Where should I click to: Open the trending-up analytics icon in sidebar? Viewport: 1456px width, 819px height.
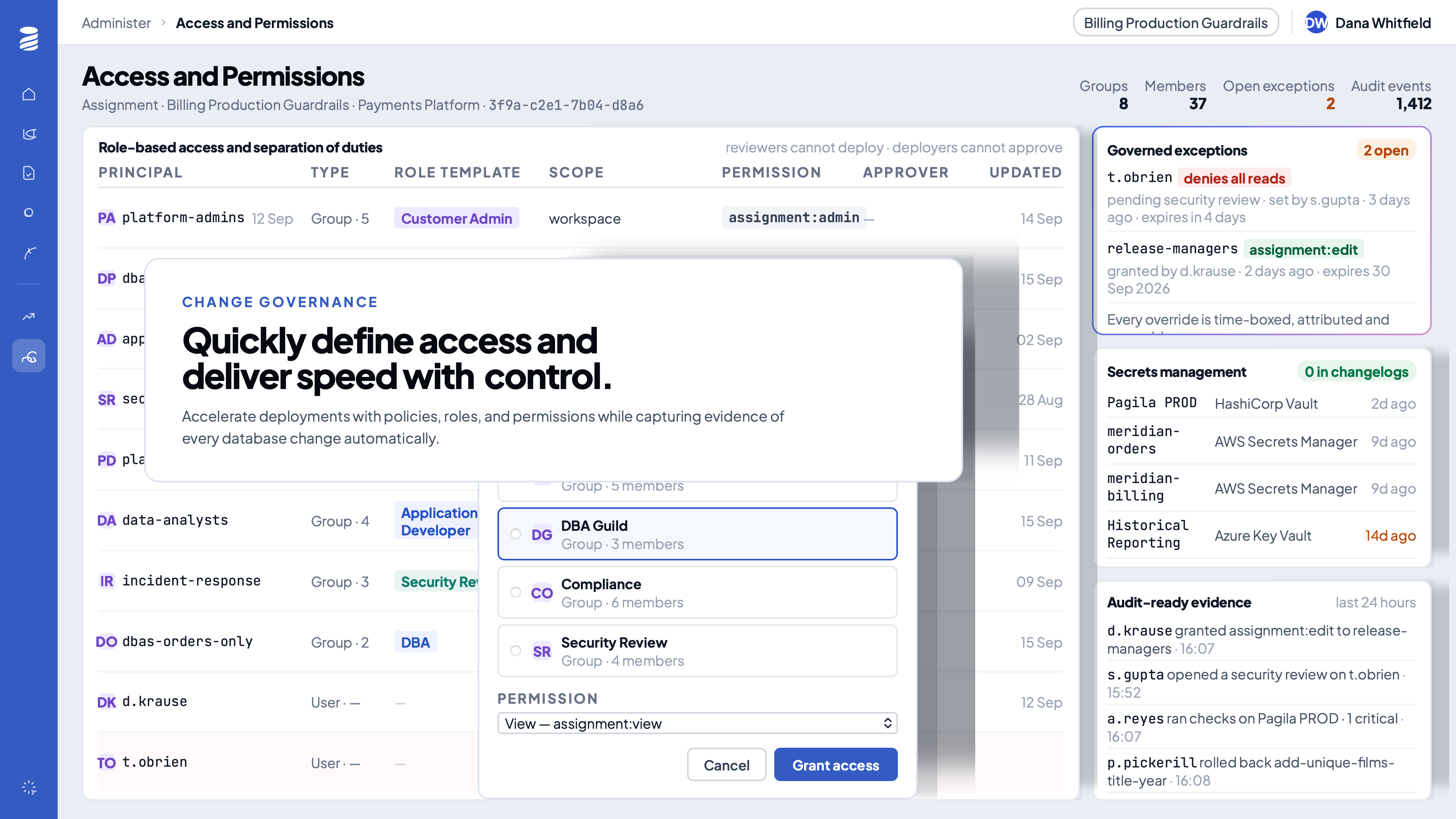pyautogui.click(x=29, y=317)
